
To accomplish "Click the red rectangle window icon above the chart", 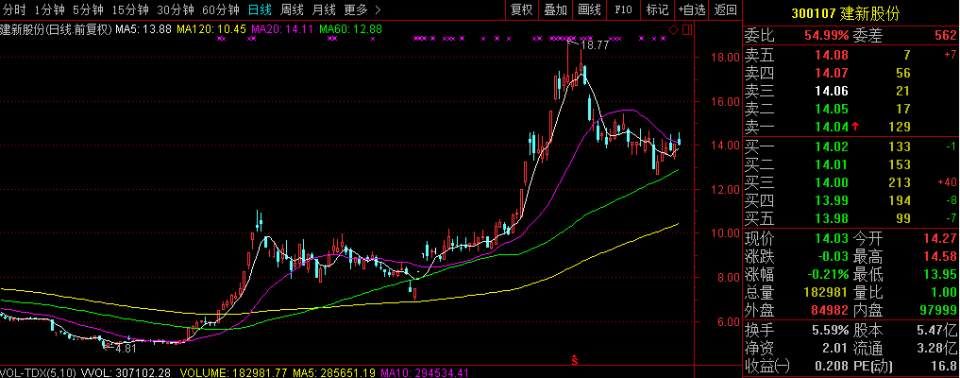I will tap(686, 29).
